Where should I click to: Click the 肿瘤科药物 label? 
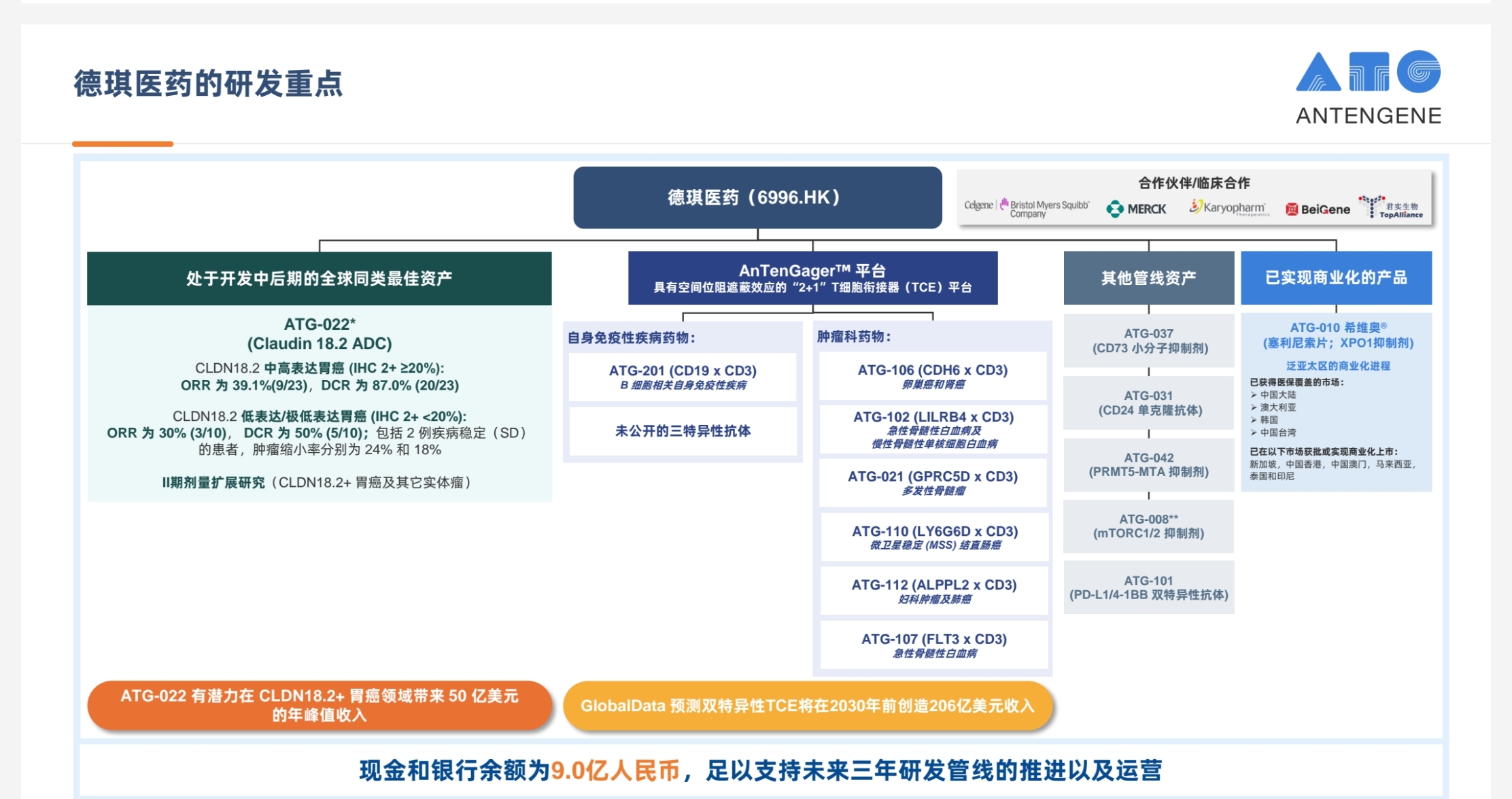[854, 337]
